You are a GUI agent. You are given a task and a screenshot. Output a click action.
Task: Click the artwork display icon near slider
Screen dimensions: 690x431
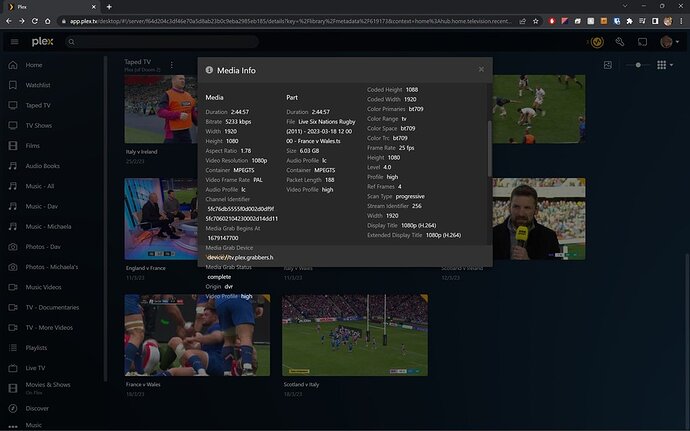pyautogui.click(x=608, y=65)
